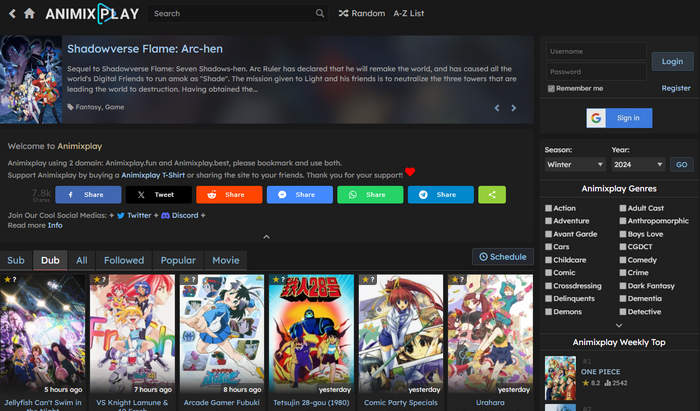Focus the Username field
Image resolution: width=700 pixels, height=411 pixels.
pyautogui.click(x=596, y=51)
